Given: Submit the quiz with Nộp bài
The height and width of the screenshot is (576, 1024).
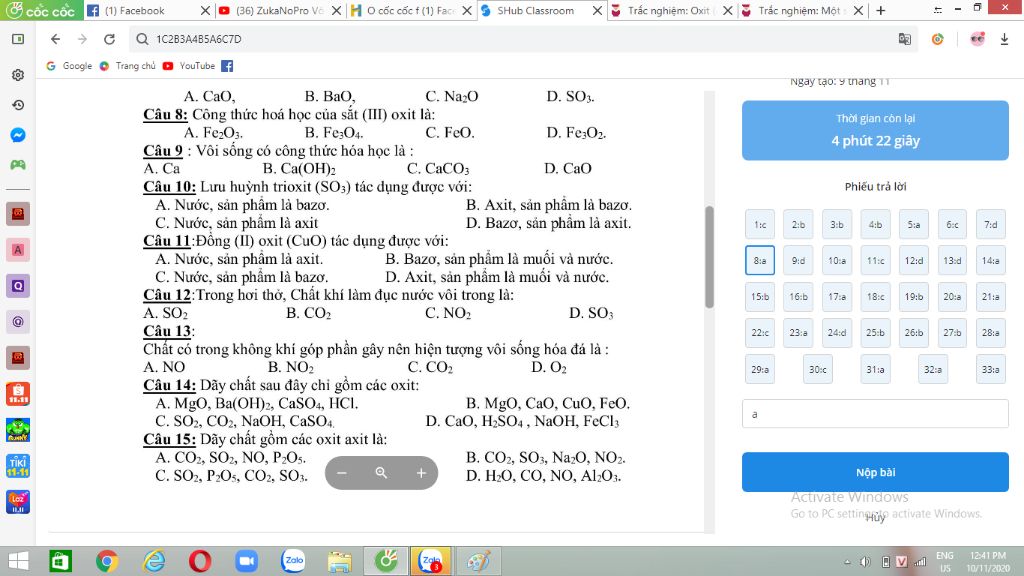Looking at the screenshot, I should click(x=875, y=472).
